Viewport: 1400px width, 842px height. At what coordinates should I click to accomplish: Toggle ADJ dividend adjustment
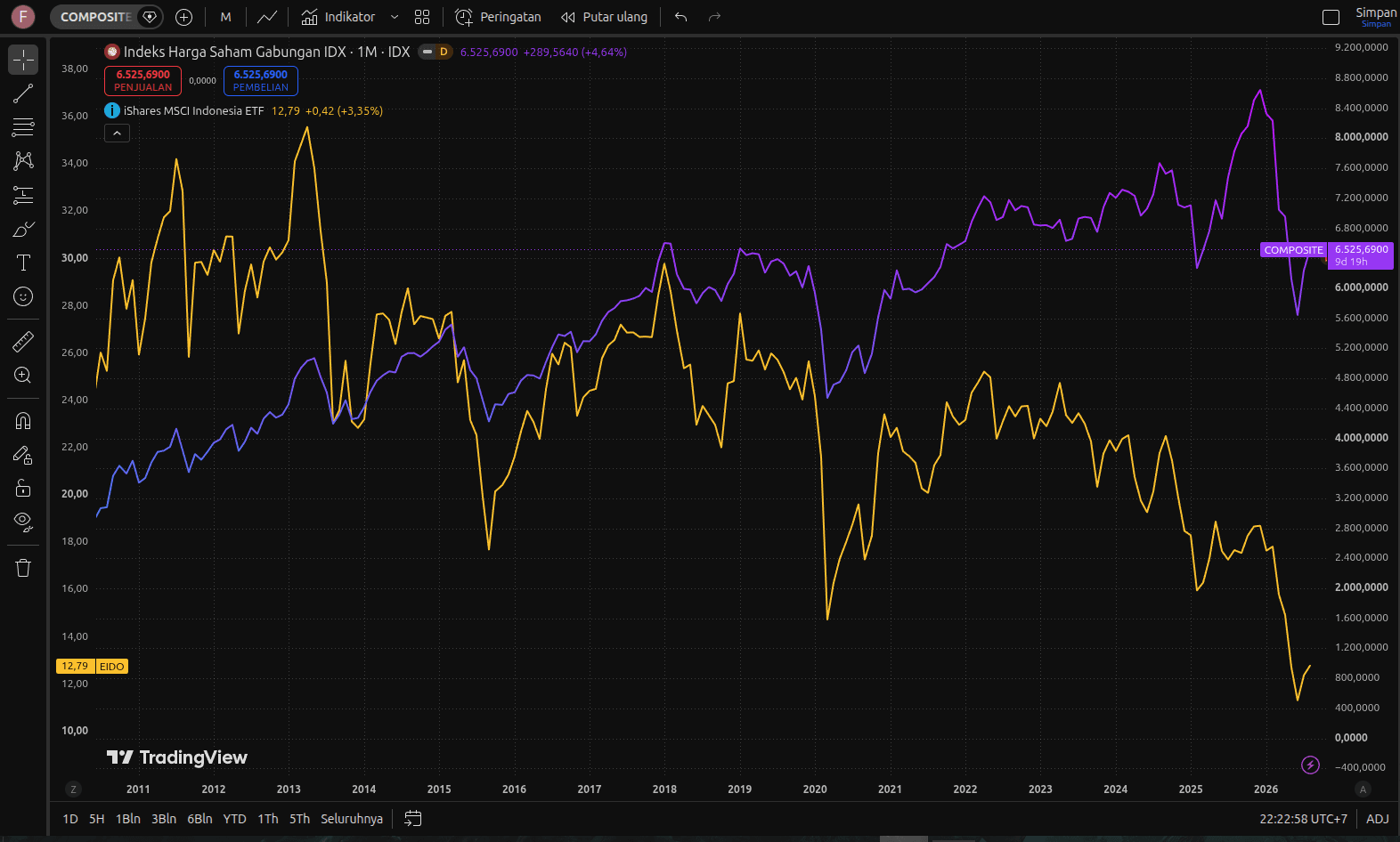pyautogui.click(x=1378, y=819)
